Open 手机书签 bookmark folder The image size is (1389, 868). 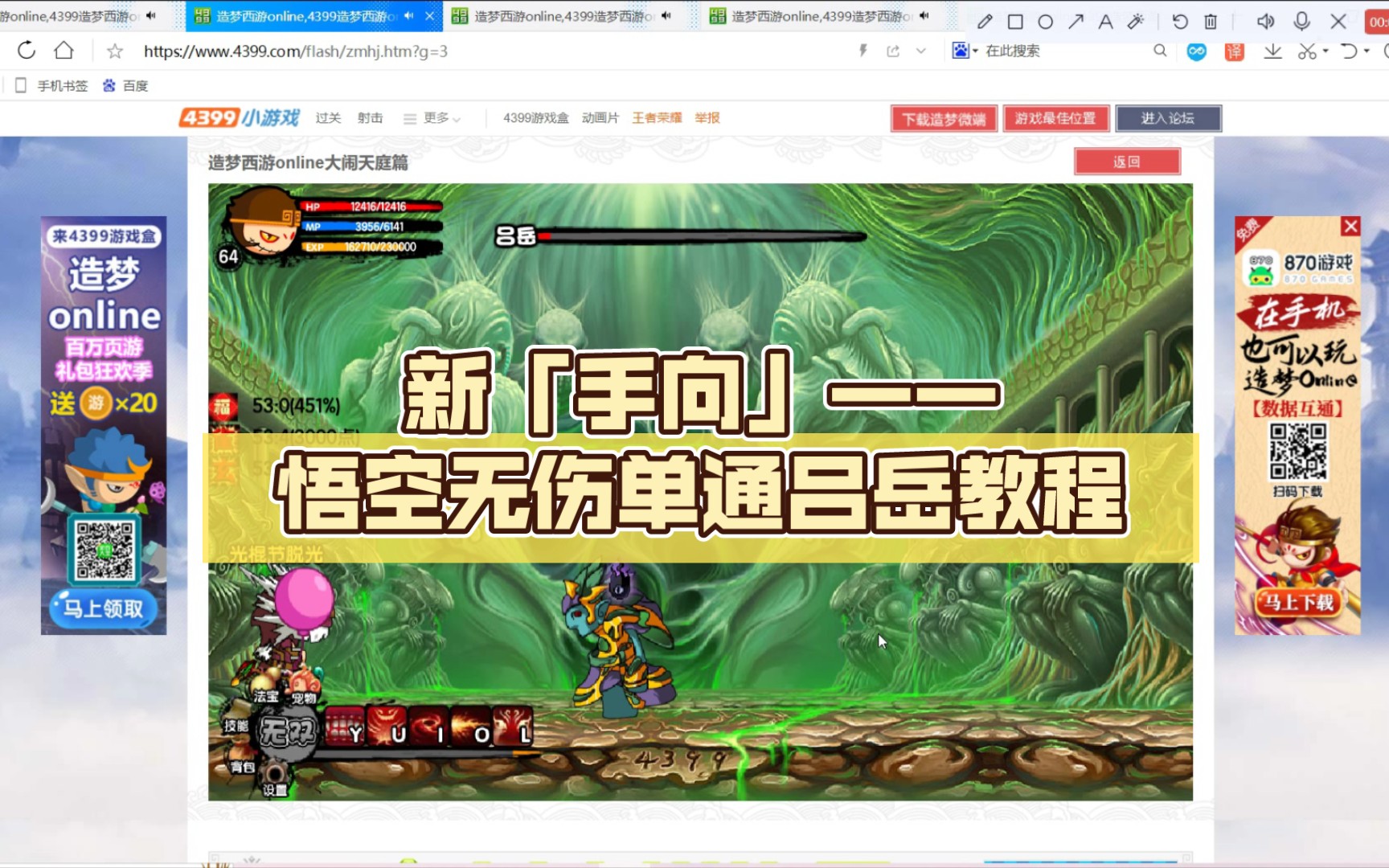[52, 85]
